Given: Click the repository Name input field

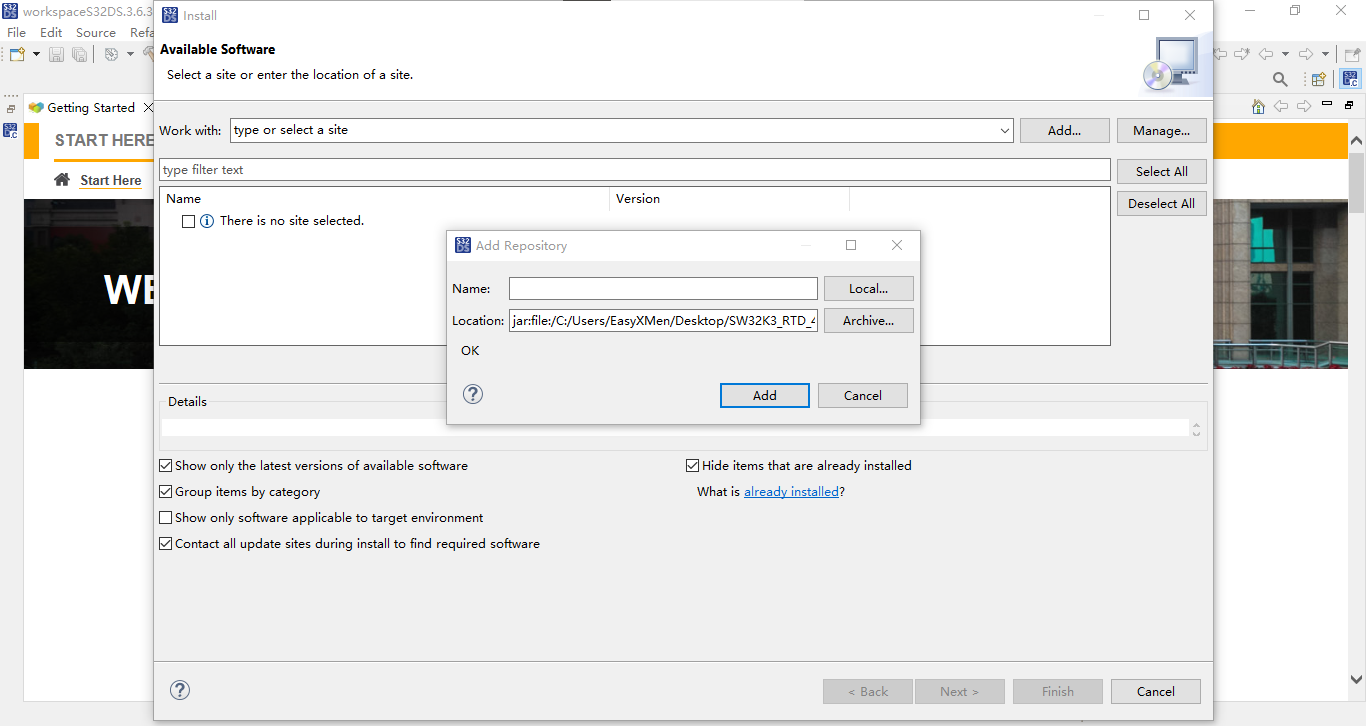Looking at the screenshot, I should click(x=663, y=288).
